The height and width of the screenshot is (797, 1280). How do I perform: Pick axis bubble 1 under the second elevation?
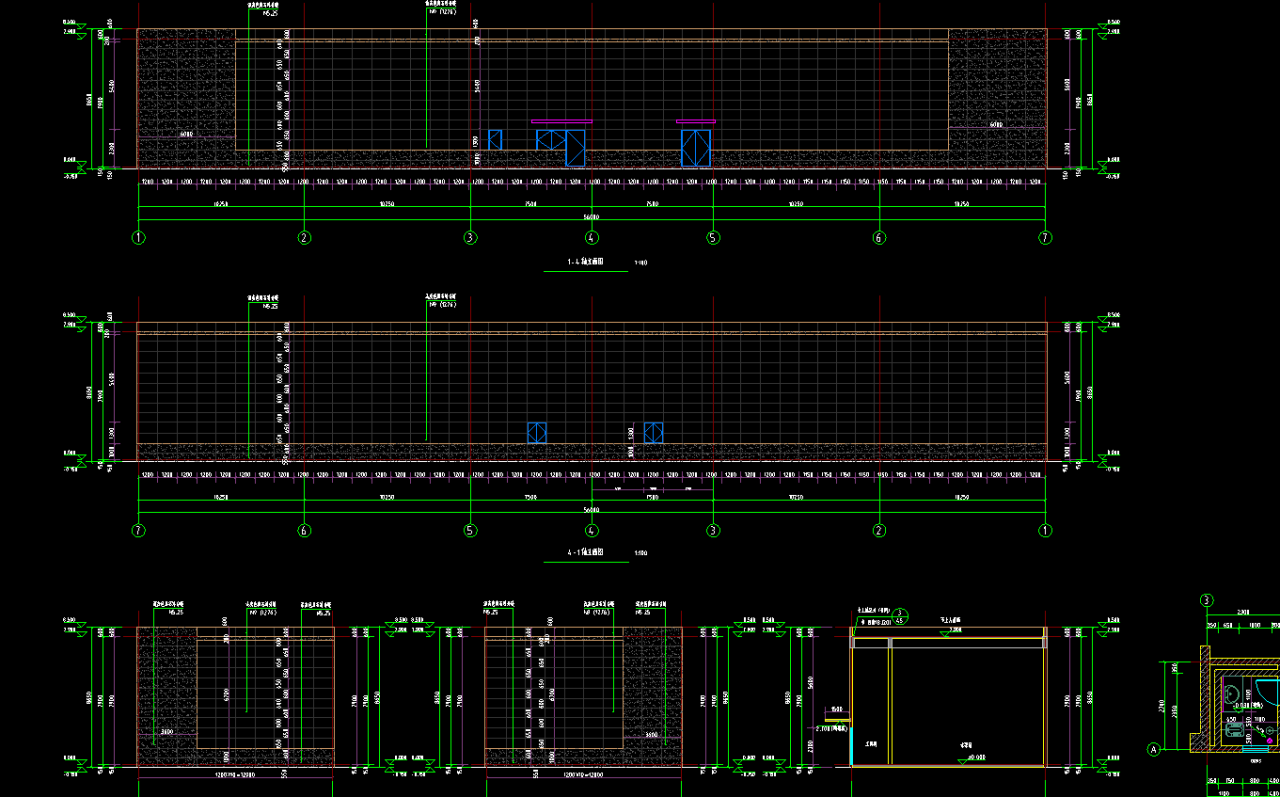point(1045,530)
